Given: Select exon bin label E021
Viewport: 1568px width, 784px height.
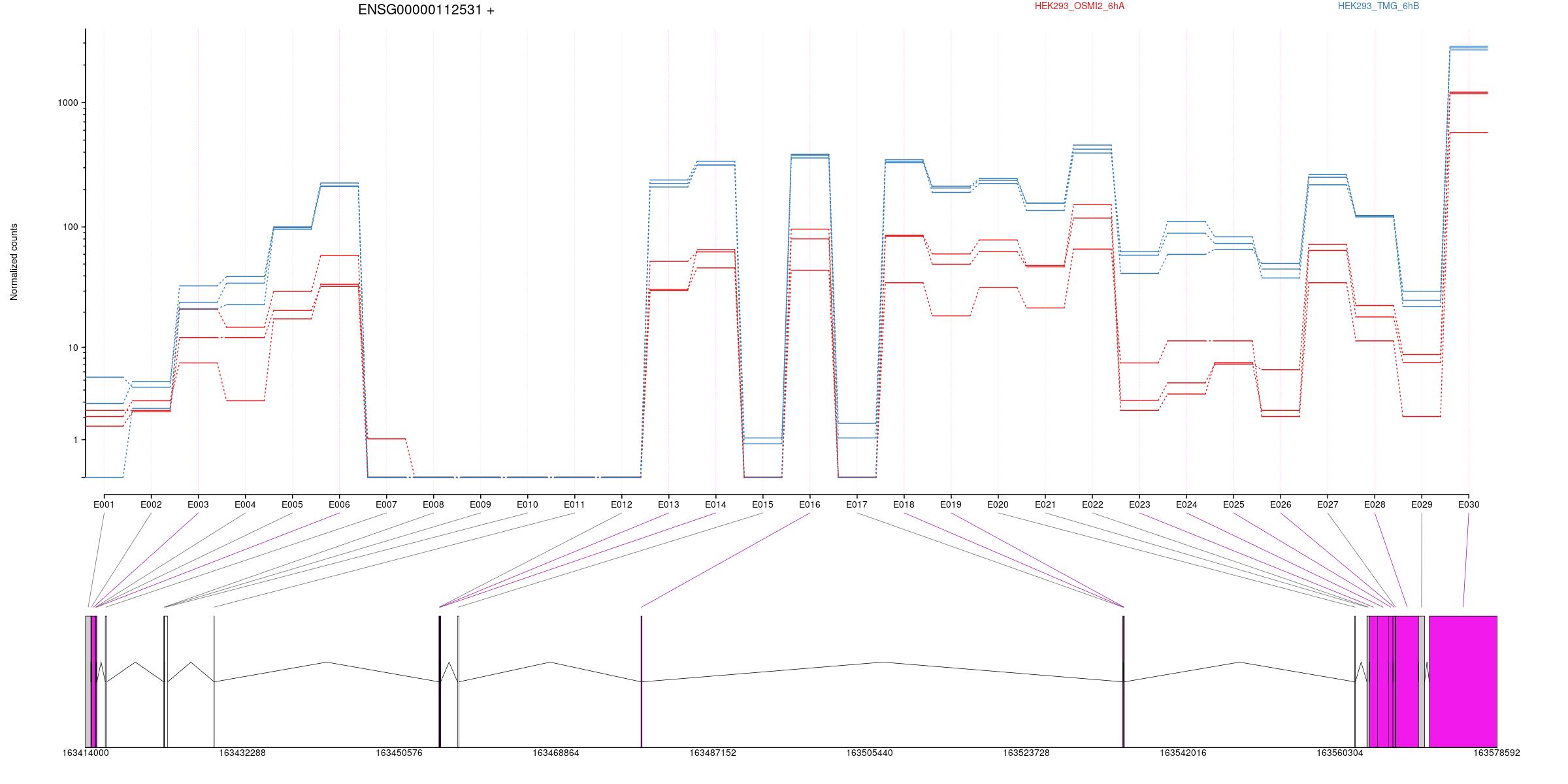Looking at the screenshot, I should coord(1045,504).
